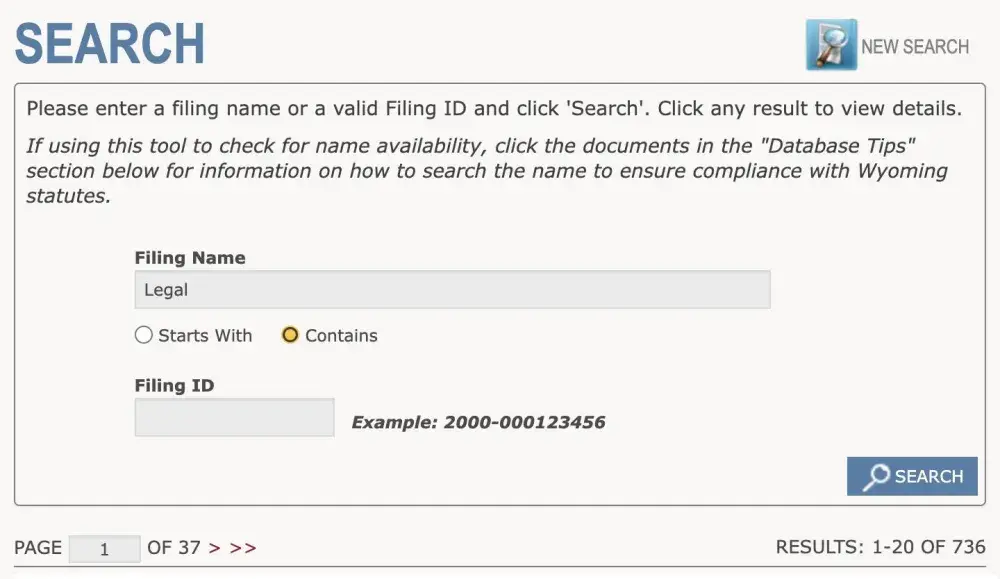
Task: Go to next page with single arrow
Action: (x=213, y=548)
